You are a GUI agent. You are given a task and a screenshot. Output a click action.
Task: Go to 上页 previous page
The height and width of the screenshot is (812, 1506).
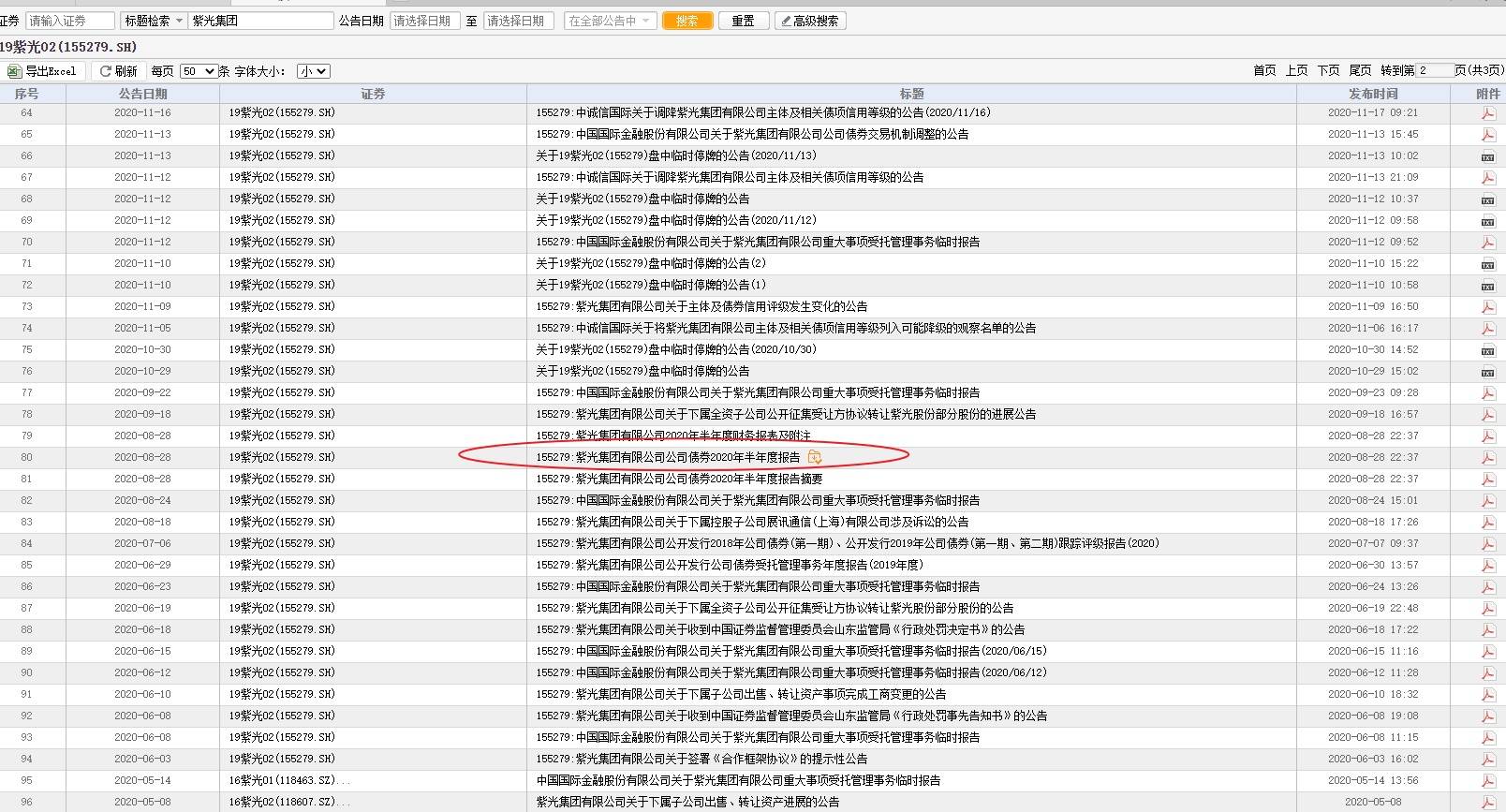click(x=1296, y=71)
